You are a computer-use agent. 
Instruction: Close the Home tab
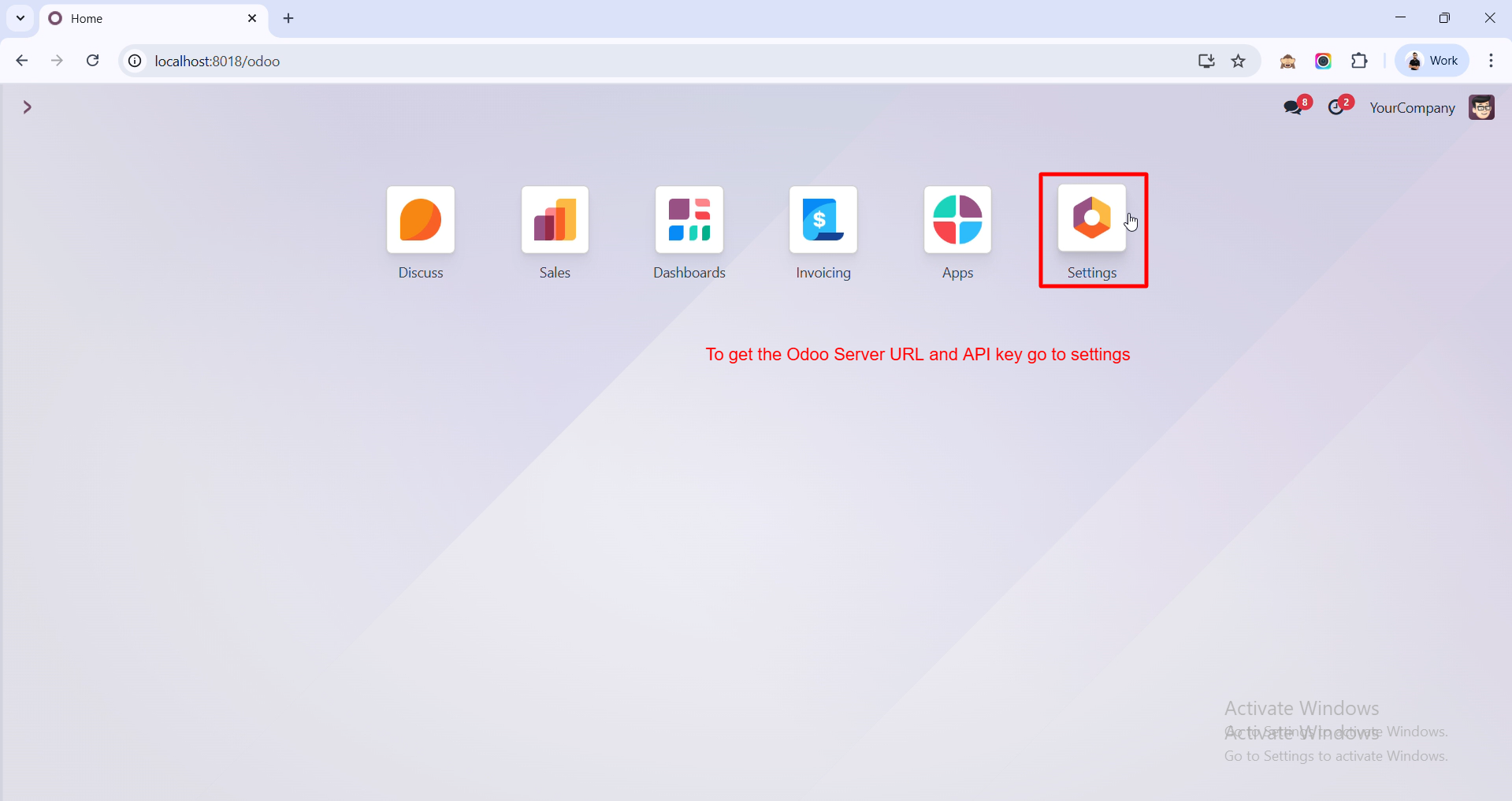252,18
